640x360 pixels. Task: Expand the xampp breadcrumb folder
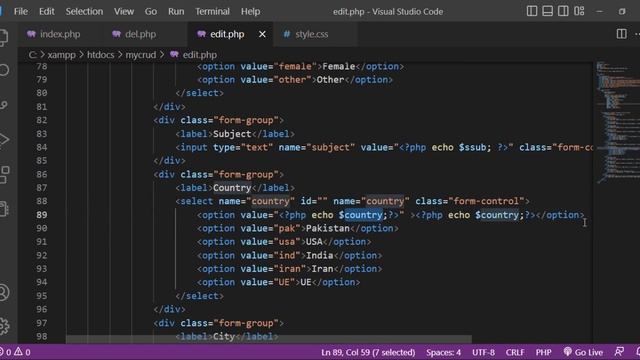tap(61, 55)
